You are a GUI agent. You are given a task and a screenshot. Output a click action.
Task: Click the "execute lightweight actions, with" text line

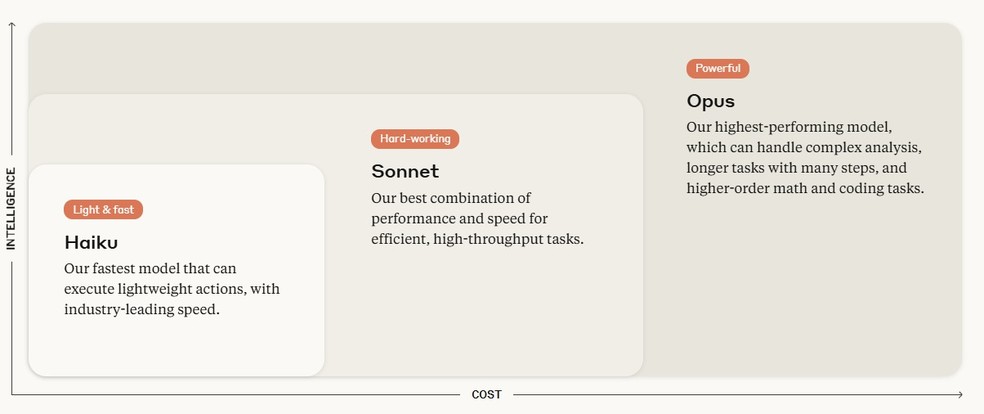coord(171,289)
